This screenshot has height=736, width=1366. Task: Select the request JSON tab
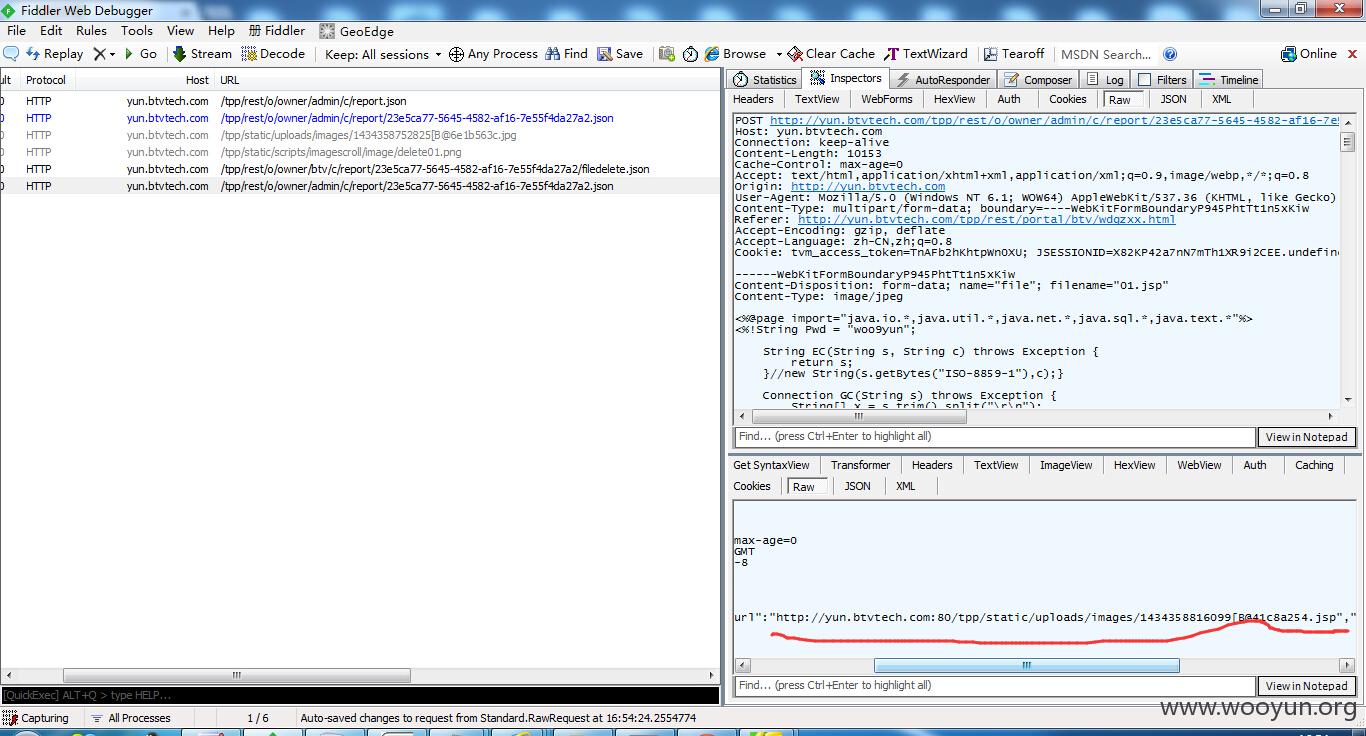click(1174, 99)
